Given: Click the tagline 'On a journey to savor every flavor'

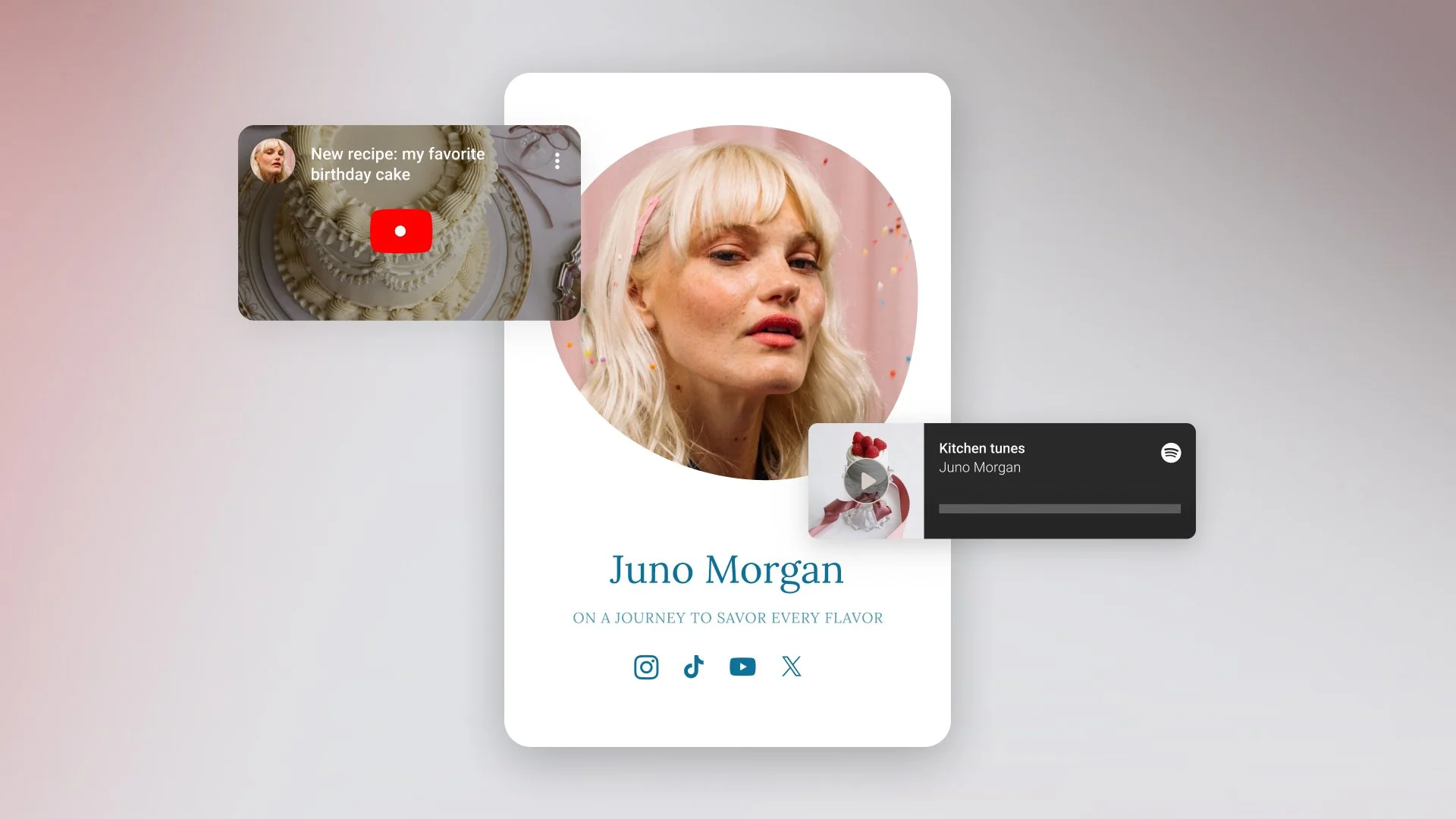Looking at the screenshot, I should 726,617.
